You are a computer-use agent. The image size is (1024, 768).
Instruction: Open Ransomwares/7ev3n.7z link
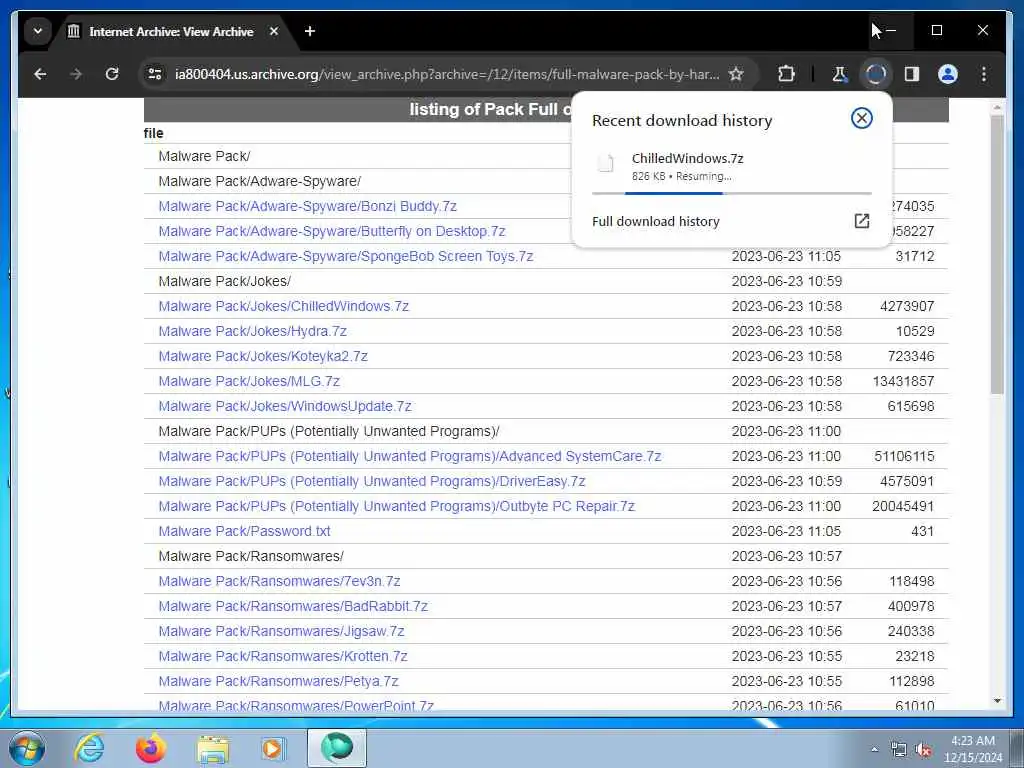279,581
